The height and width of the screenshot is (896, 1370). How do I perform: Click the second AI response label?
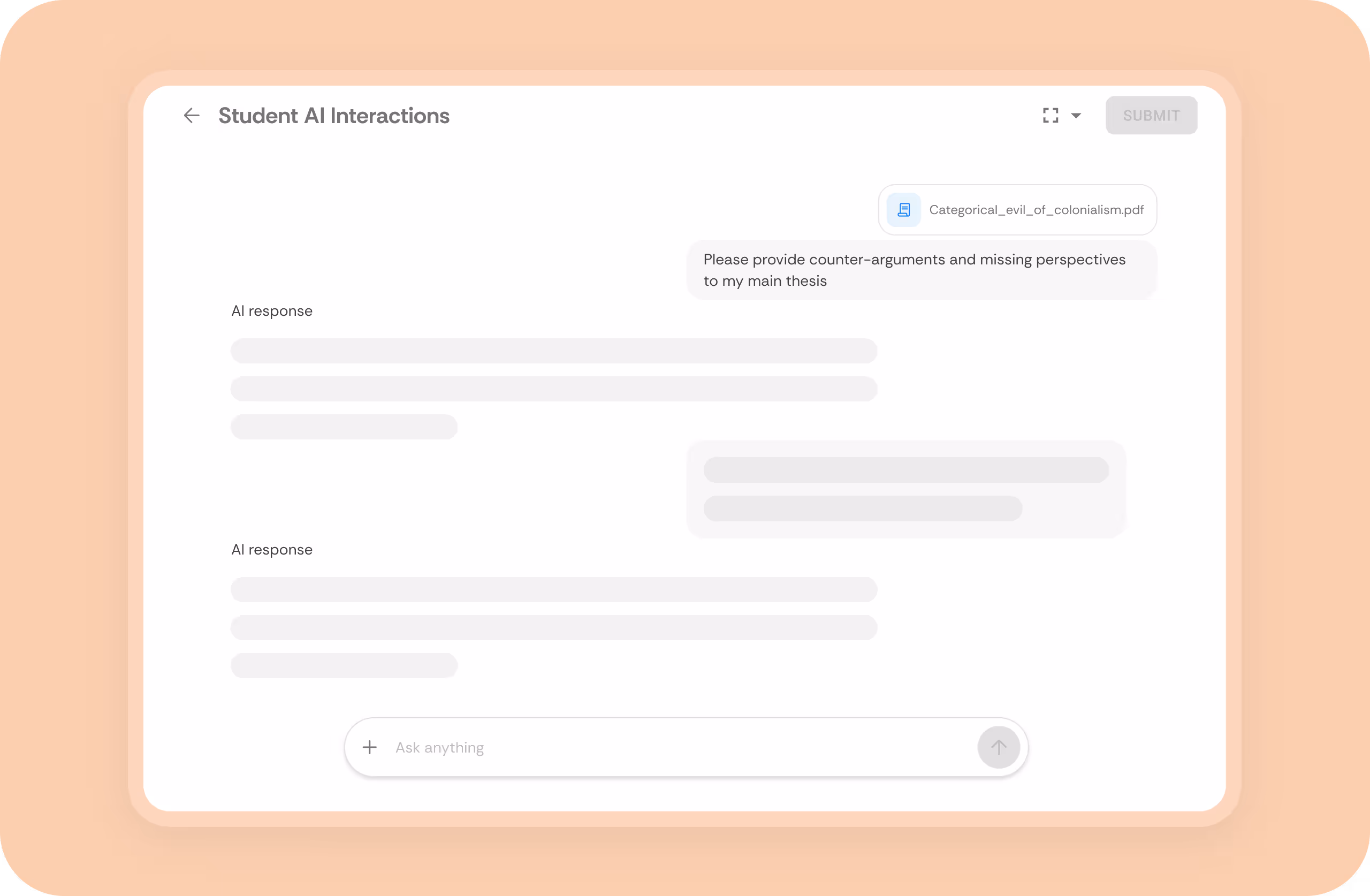click(x=272, y=550)
